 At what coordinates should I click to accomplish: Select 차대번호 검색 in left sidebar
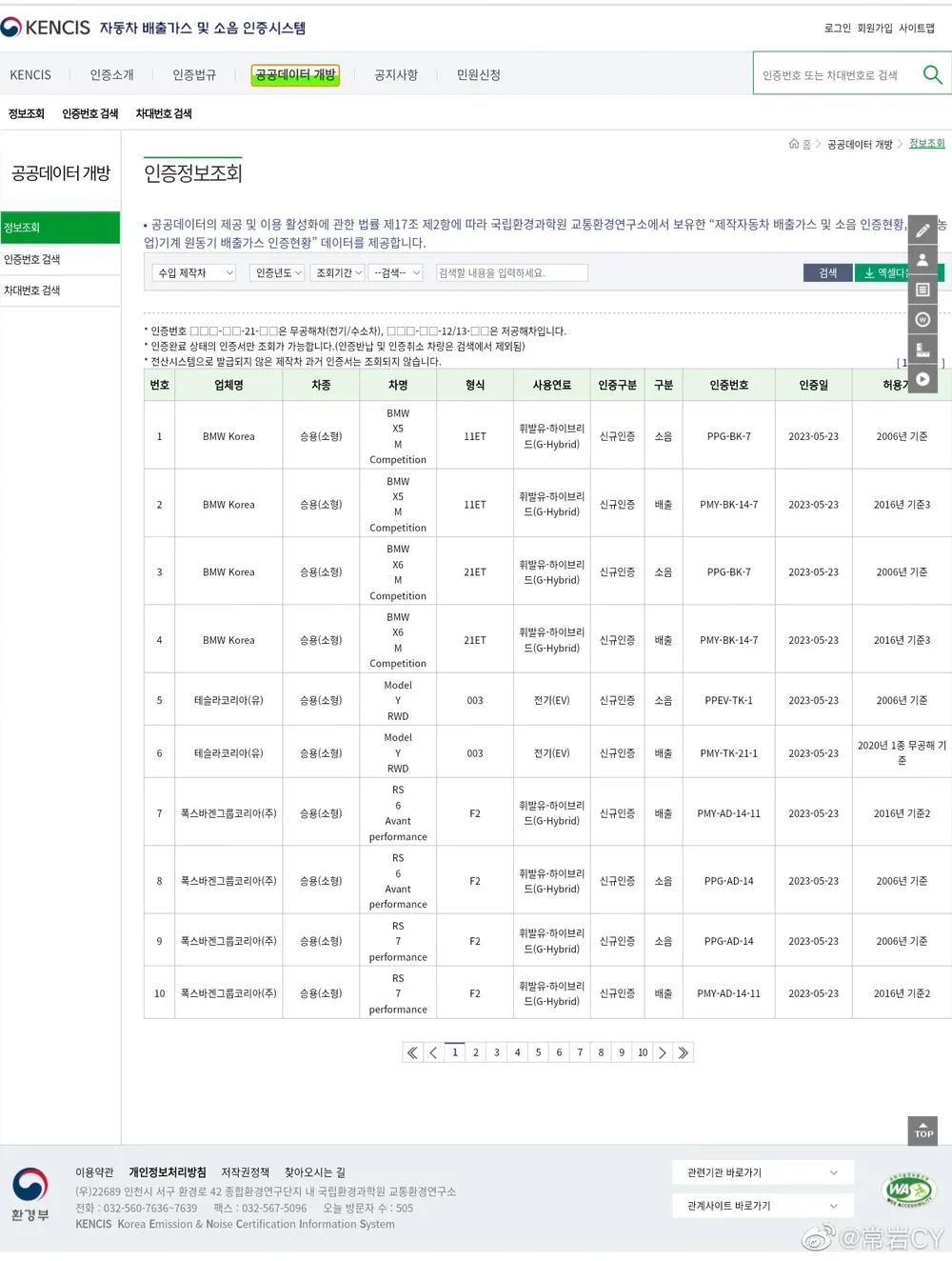point(60,290)
